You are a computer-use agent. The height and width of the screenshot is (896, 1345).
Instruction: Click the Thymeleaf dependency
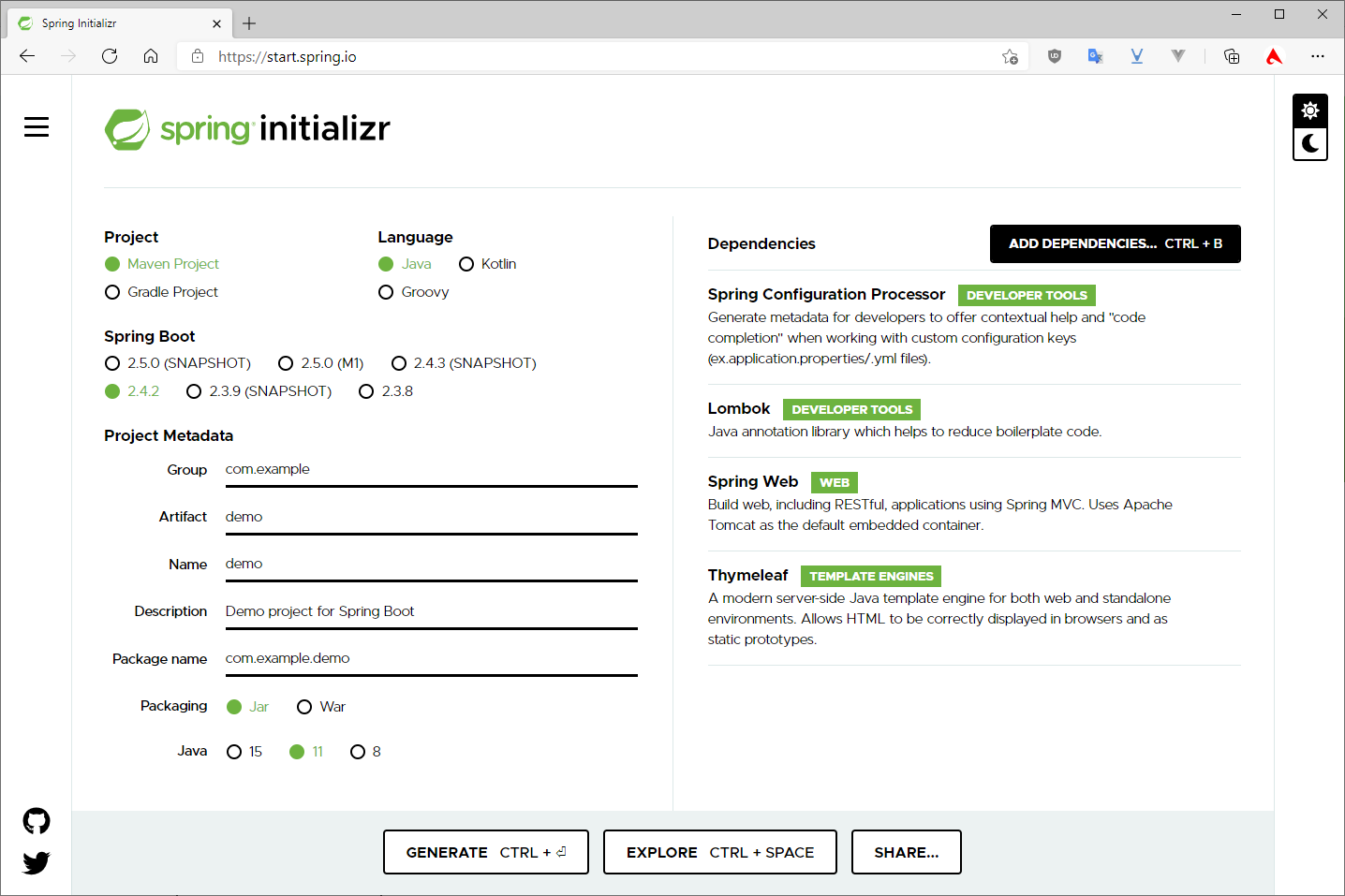[x=974, y=607]
